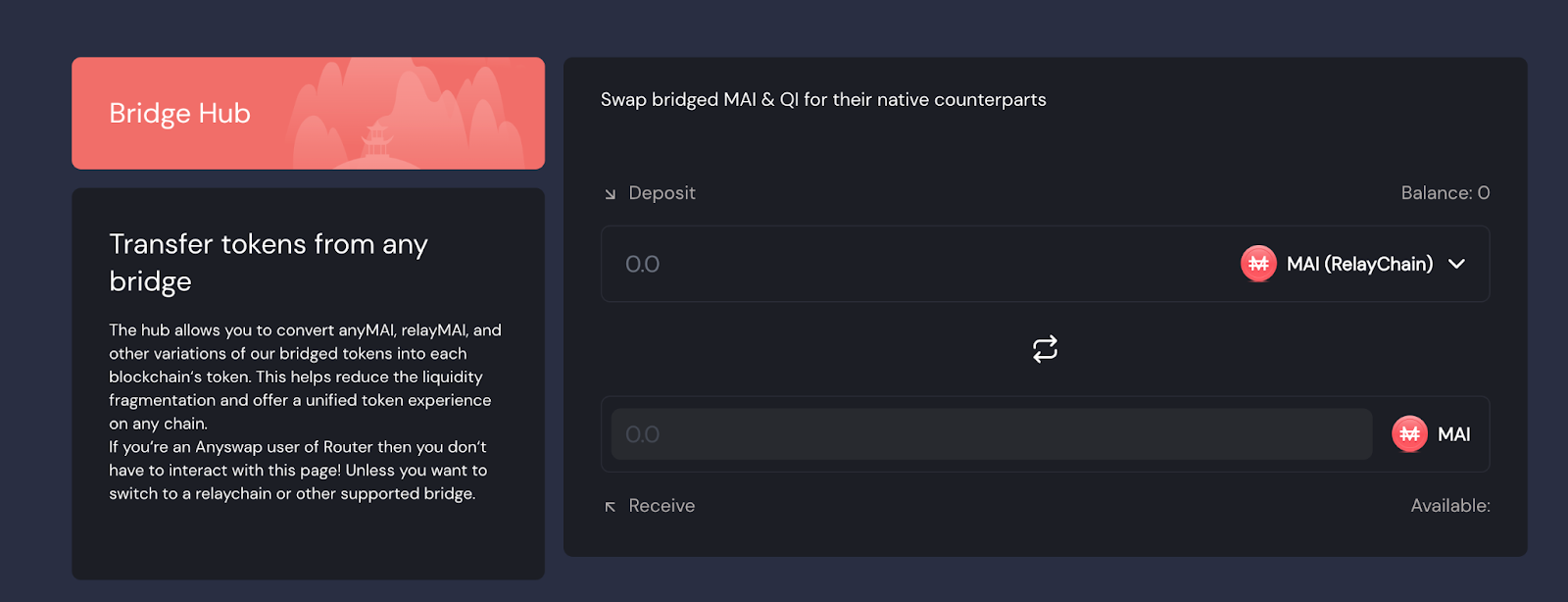Expand the token selector chevron
This screenshot has width=1568, height=602.
pos(1456,264)
